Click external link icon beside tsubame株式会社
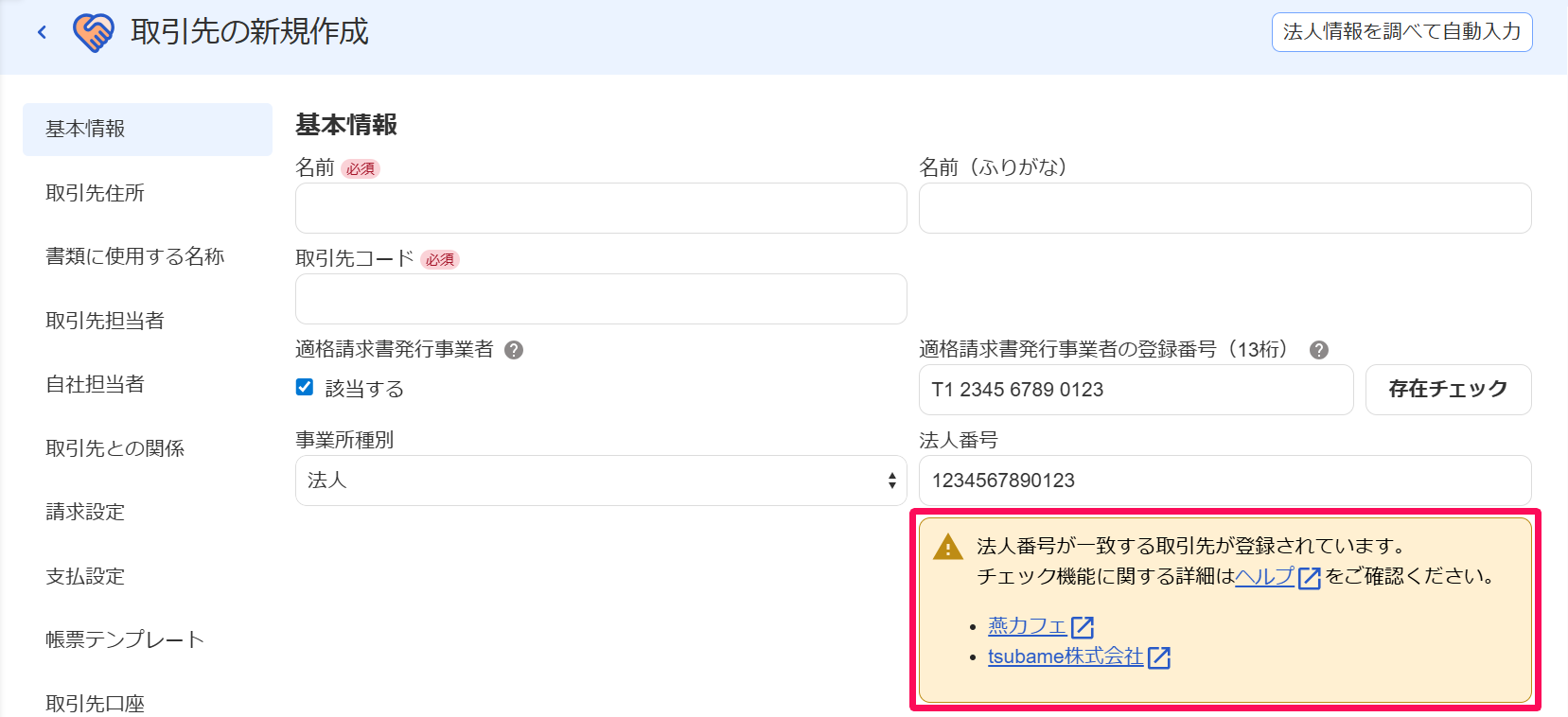The image size is (1568, 717). pyautogui.click(x=1159, y=657)
